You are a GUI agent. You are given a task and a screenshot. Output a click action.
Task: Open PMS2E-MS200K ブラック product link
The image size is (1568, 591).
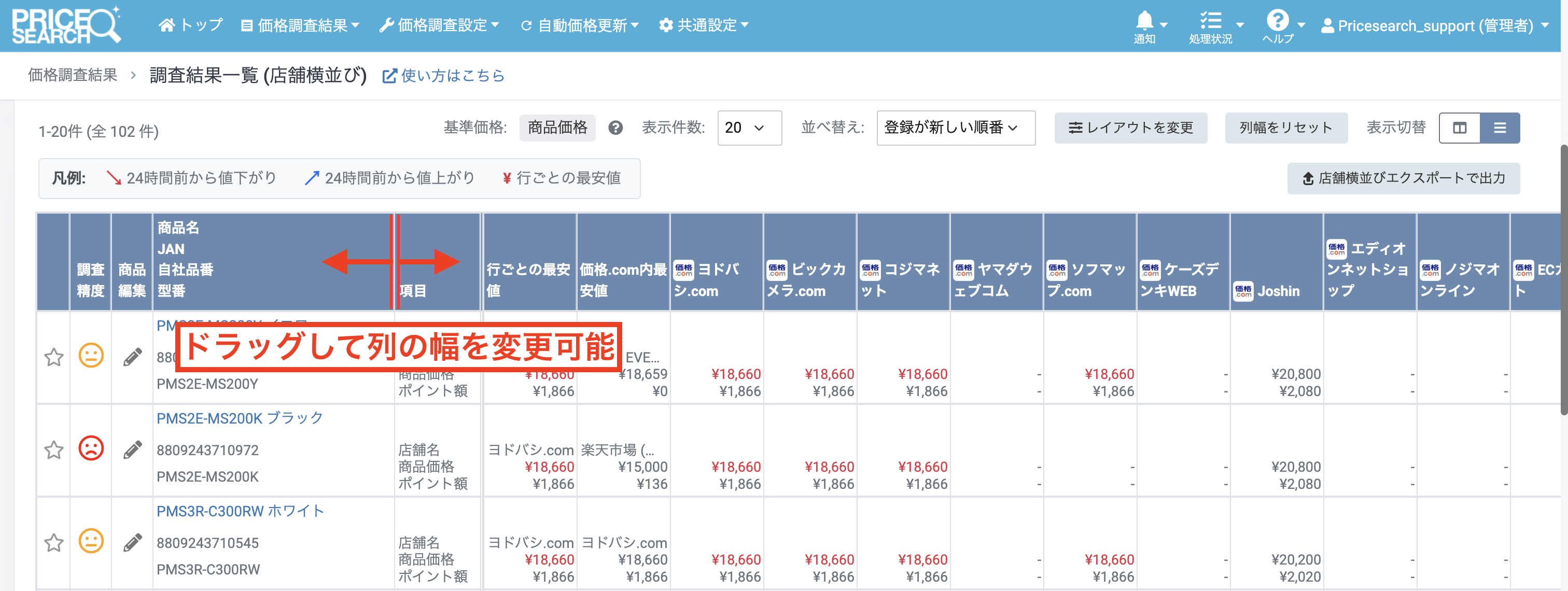click(240, 418)
